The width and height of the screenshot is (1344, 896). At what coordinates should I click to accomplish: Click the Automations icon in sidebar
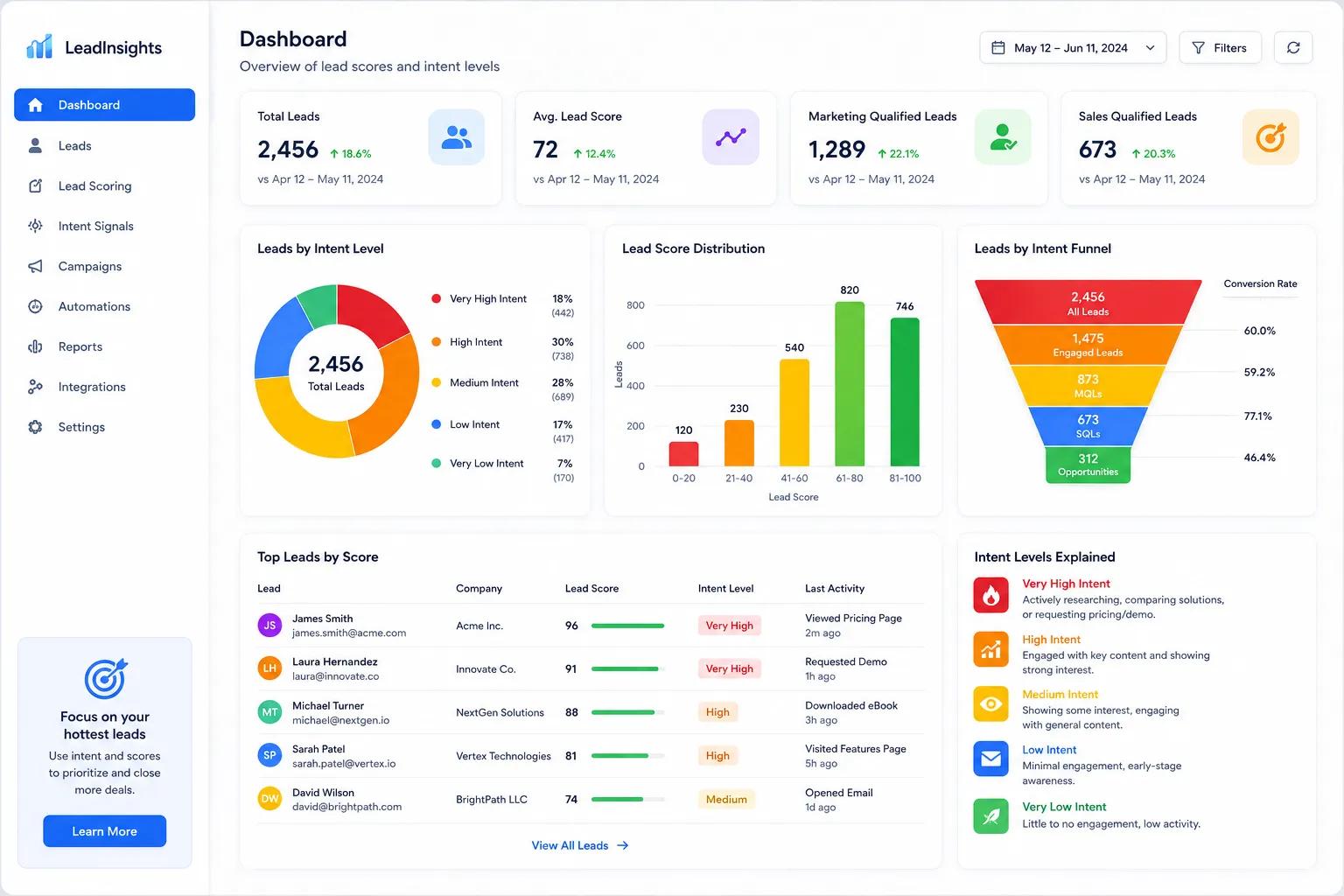35,306
